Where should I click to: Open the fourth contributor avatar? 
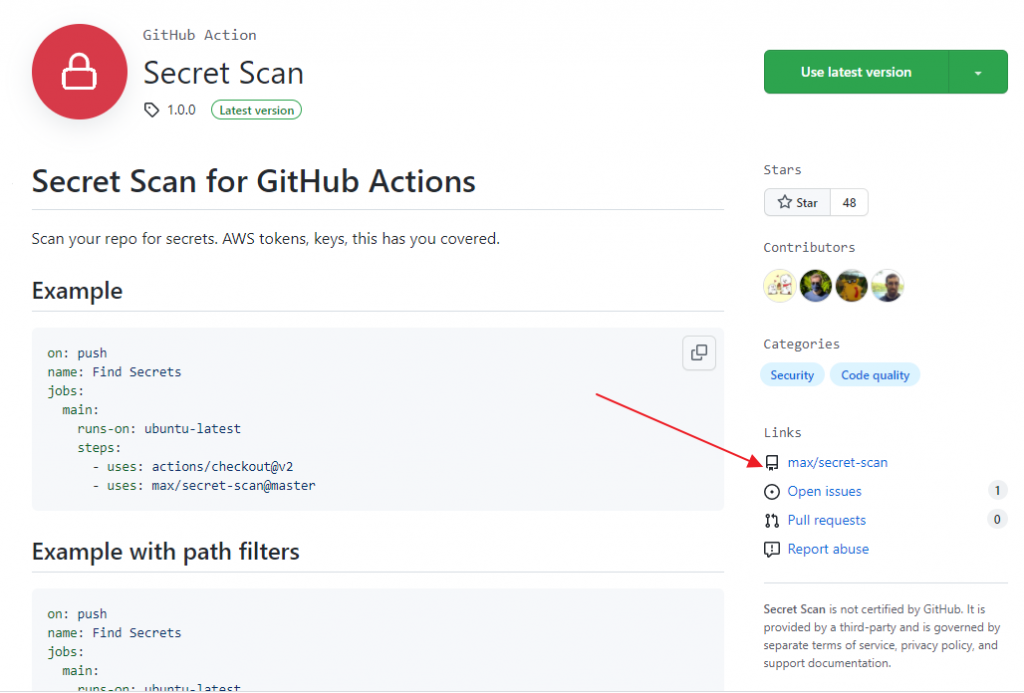pyautogui.click(x=888, y=285)
